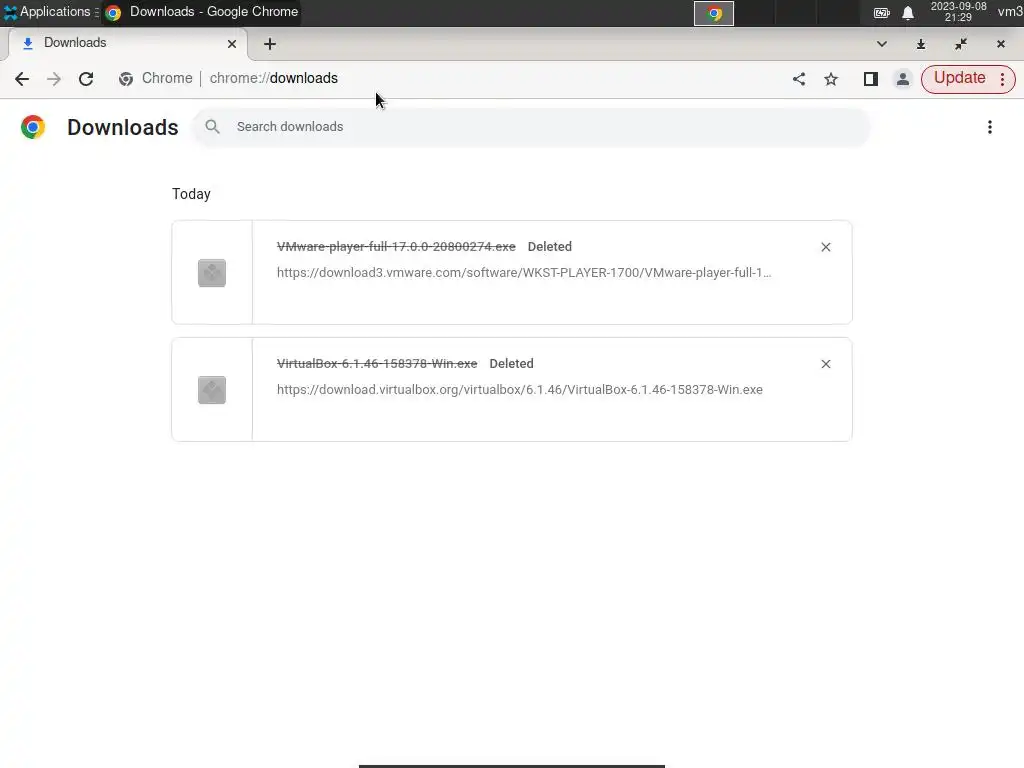This screenshot has width=1024, height=768.
Task: Click strikethrough VirtualBox-6.1.46-158378-Win.exe filename
Action: 377,363
